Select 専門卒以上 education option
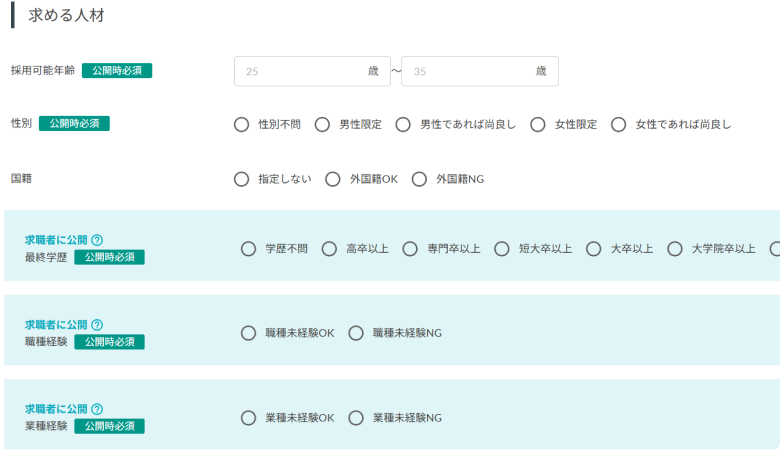Viewport: 780px width, 450px height. click(410, 249)
